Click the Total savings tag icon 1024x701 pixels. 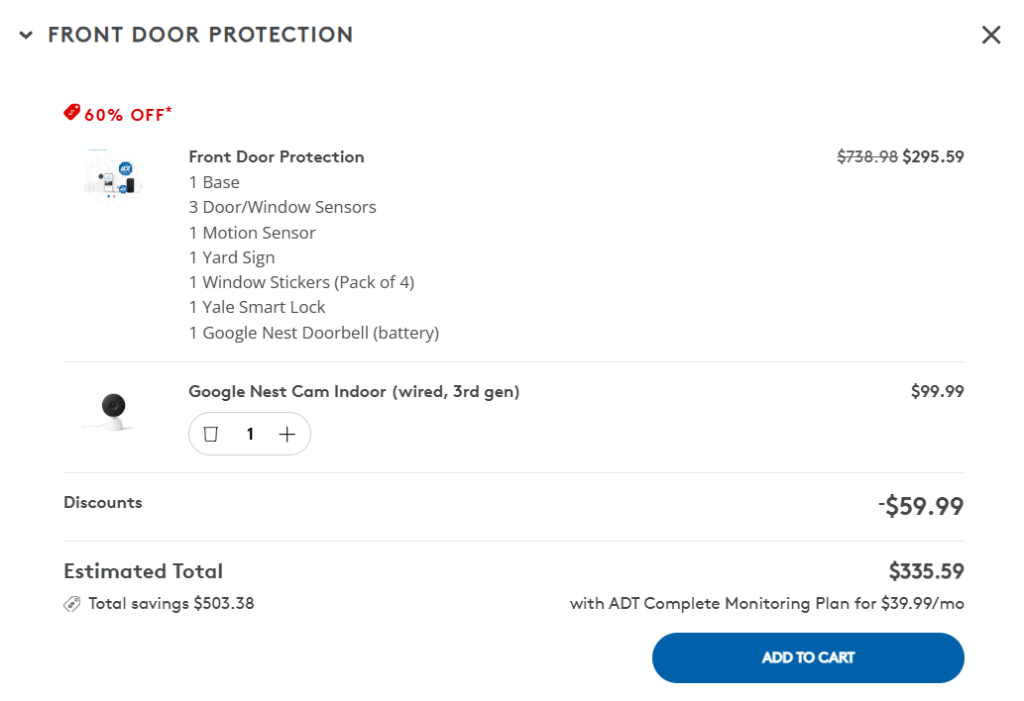click(72, 604)
